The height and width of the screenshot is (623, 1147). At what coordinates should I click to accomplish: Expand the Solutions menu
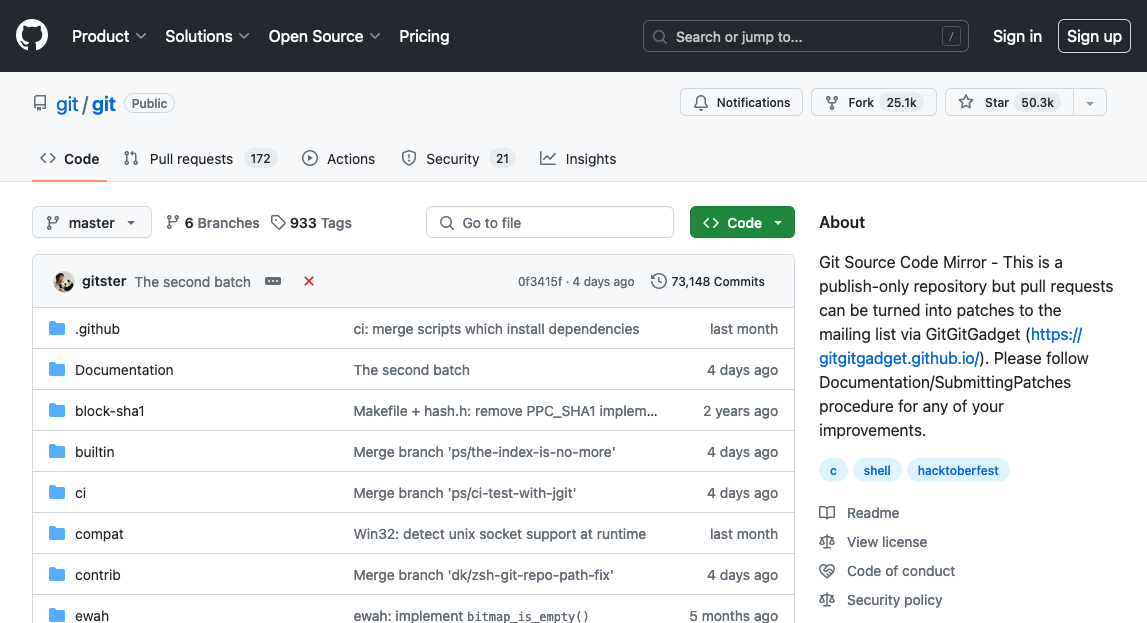click(207, 36)
